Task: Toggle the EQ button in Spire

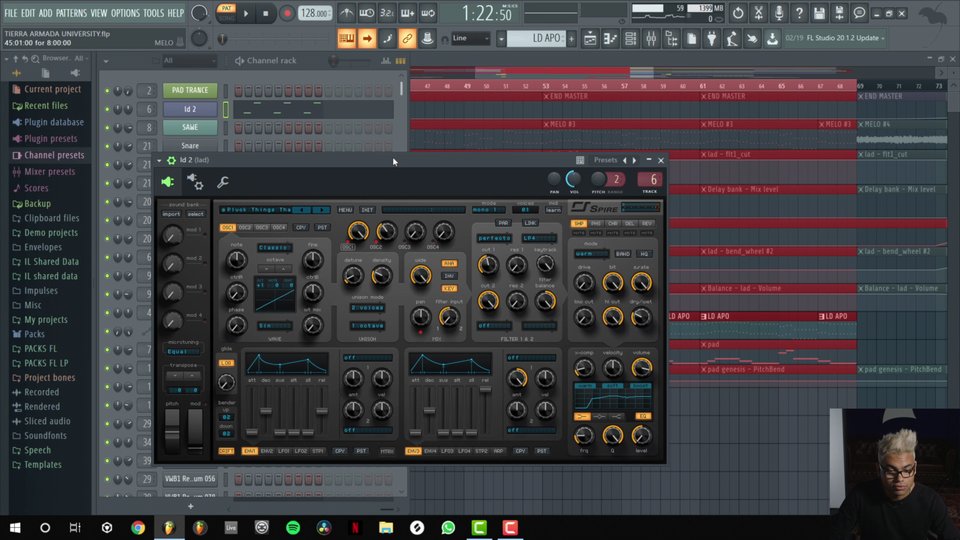Action: point(642,416)
